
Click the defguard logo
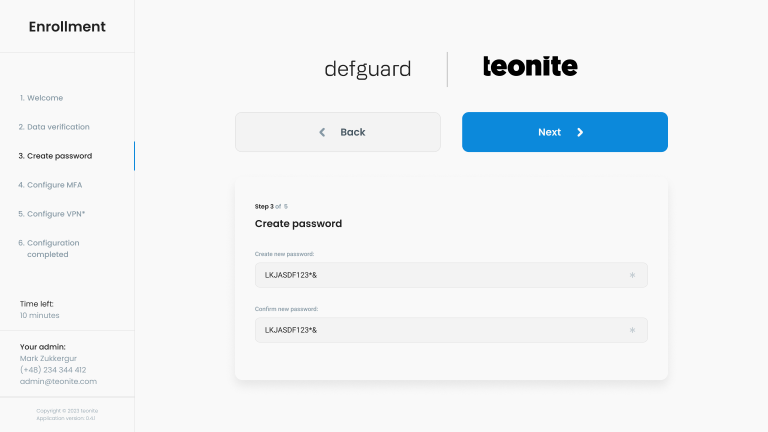click(x=367, y=69)
